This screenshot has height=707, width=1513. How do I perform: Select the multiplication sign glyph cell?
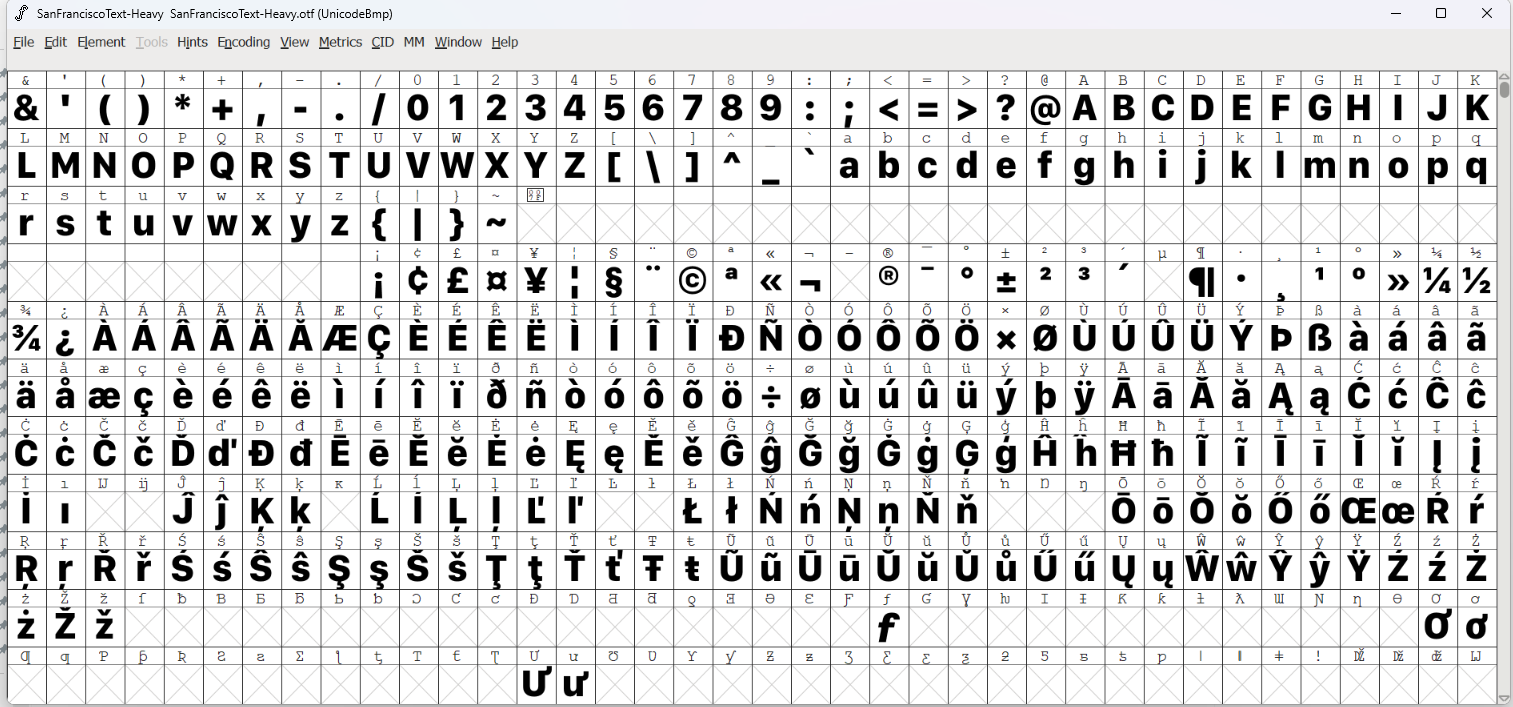click(1006, 339)
